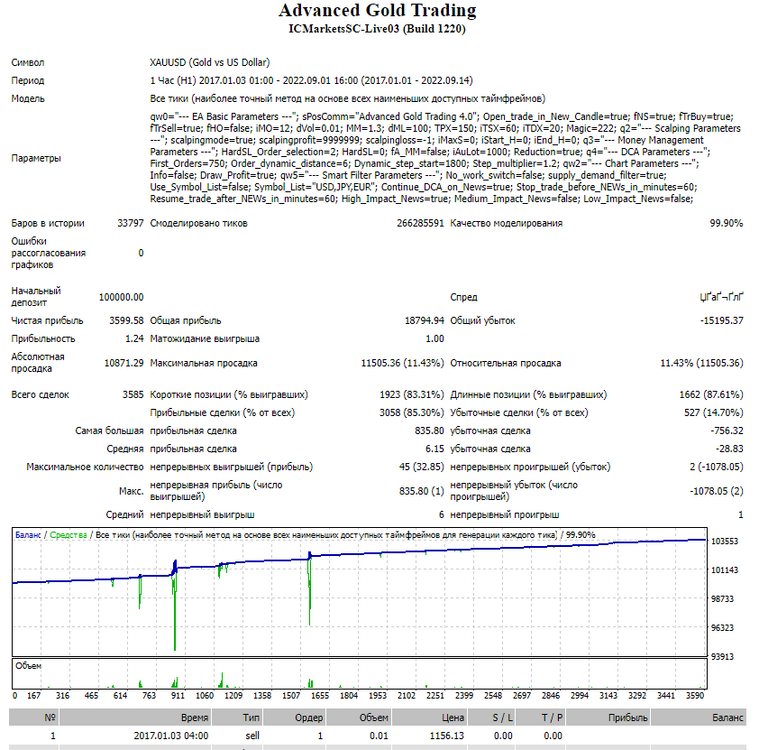Select the 'sell' type cell in row 1
Screen dimensions: 759x750
click(x=252, y=736)
